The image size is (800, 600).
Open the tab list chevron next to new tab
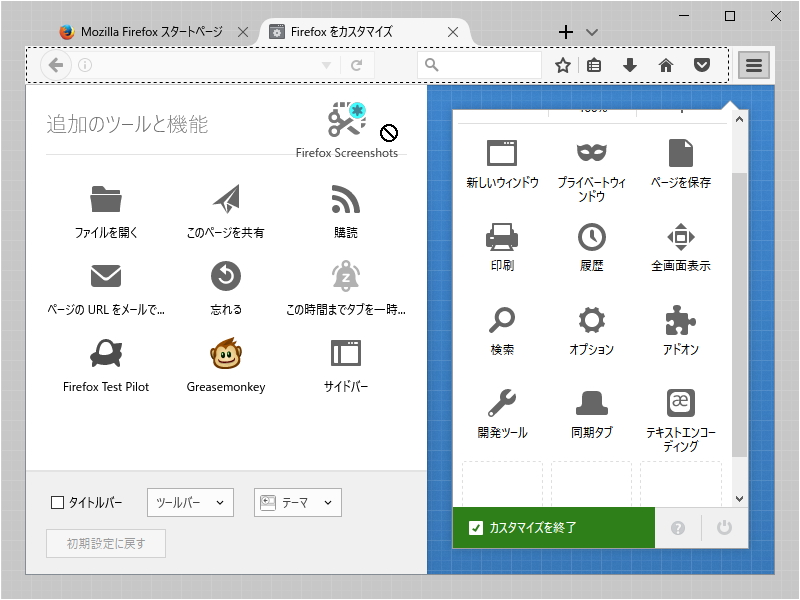tap(590, 31)
